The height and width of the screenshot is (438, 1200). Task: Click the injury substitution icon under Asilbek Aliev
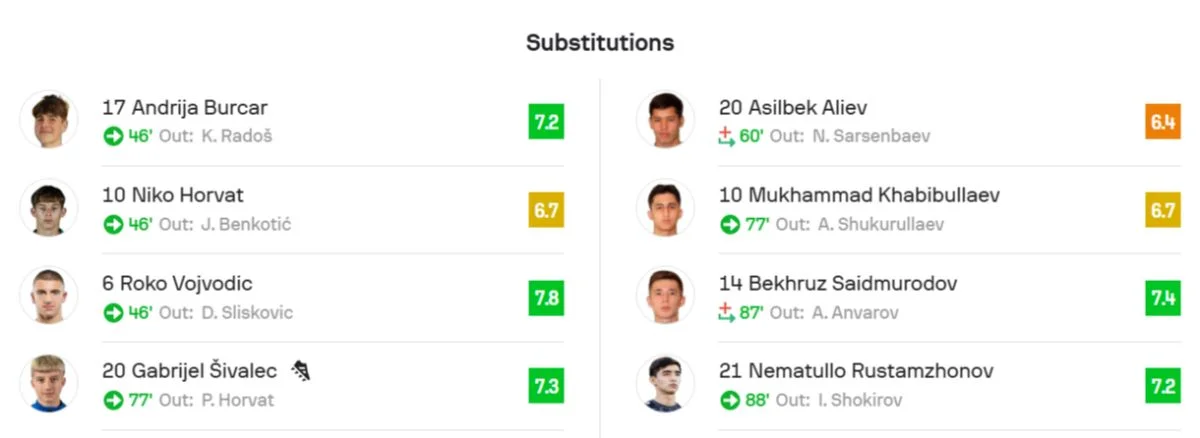(727, 136)
